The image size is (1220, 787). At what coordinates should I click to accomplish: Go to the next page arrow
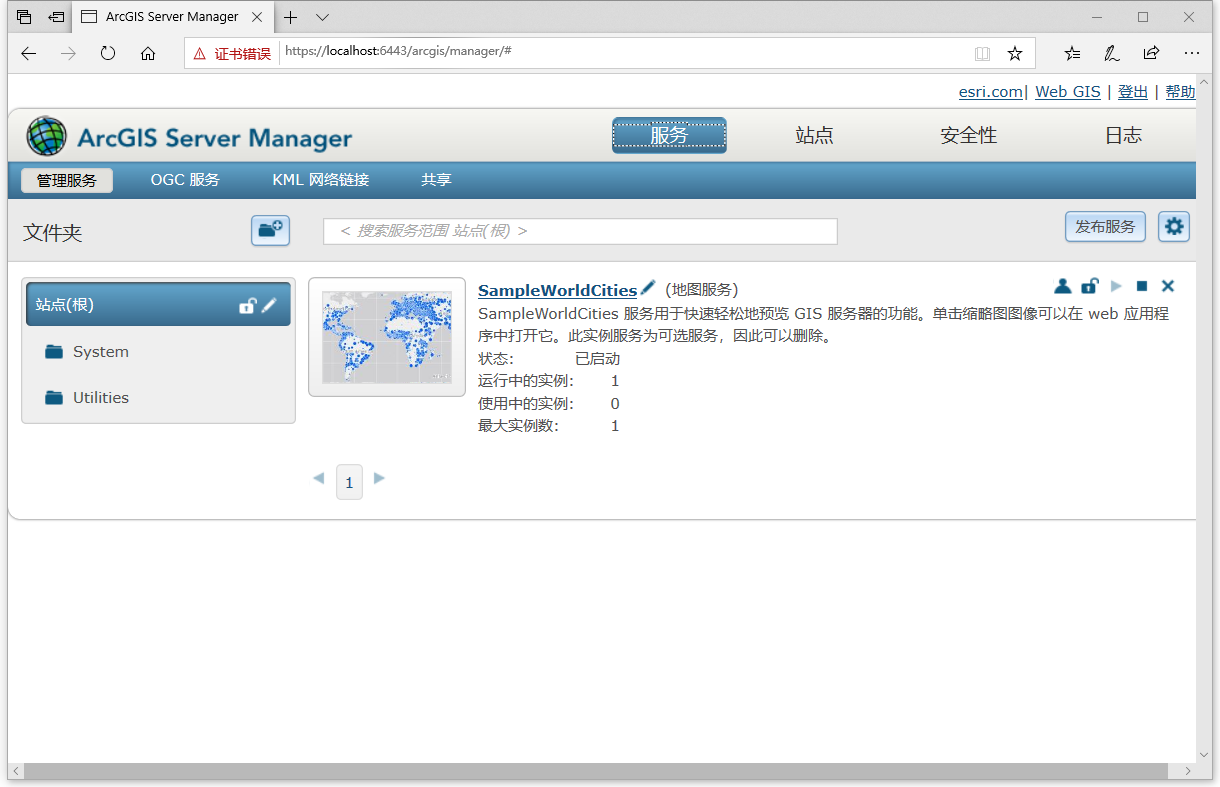tap(379, 479)
